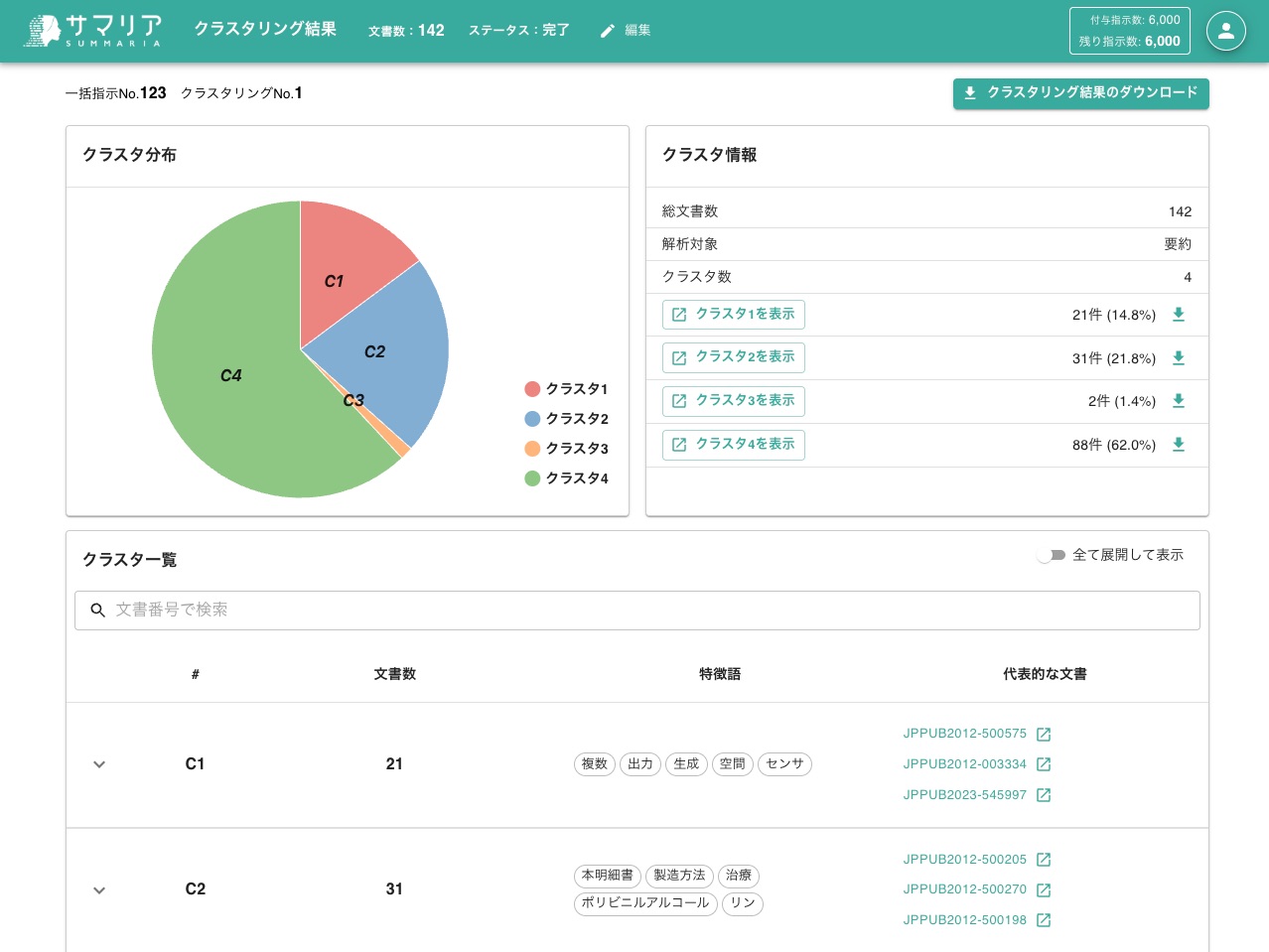Click the 製造方法 keyword chip

pyautogui.click(x=679, y=876)
